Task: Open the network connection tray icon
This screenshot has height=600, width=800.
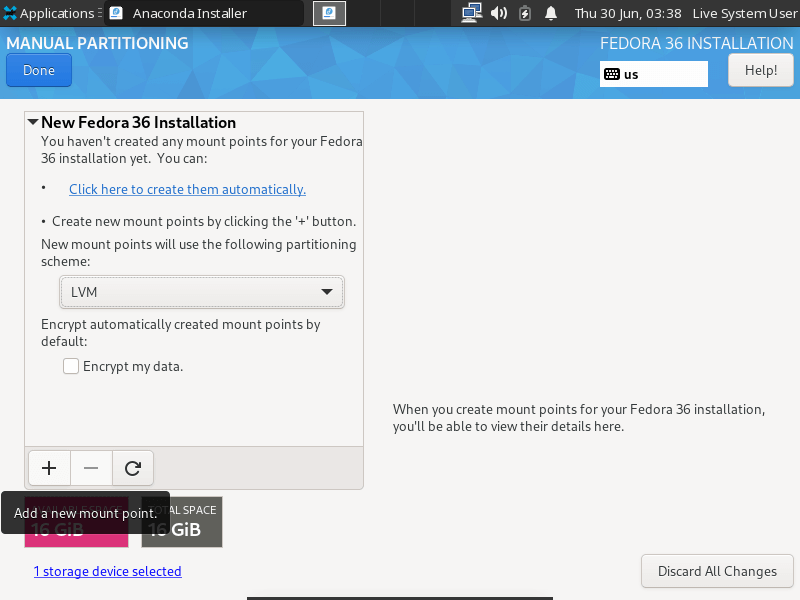Action: coord(471,14)
